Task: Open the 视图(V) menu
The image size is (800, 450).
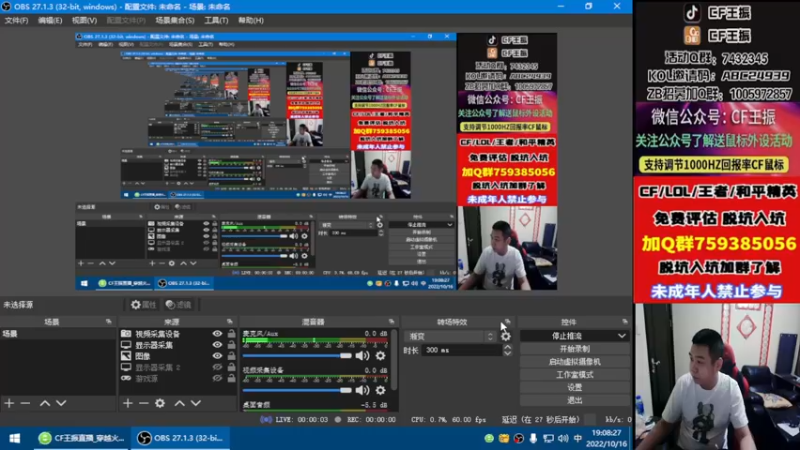Action: [x=84, y=20]
